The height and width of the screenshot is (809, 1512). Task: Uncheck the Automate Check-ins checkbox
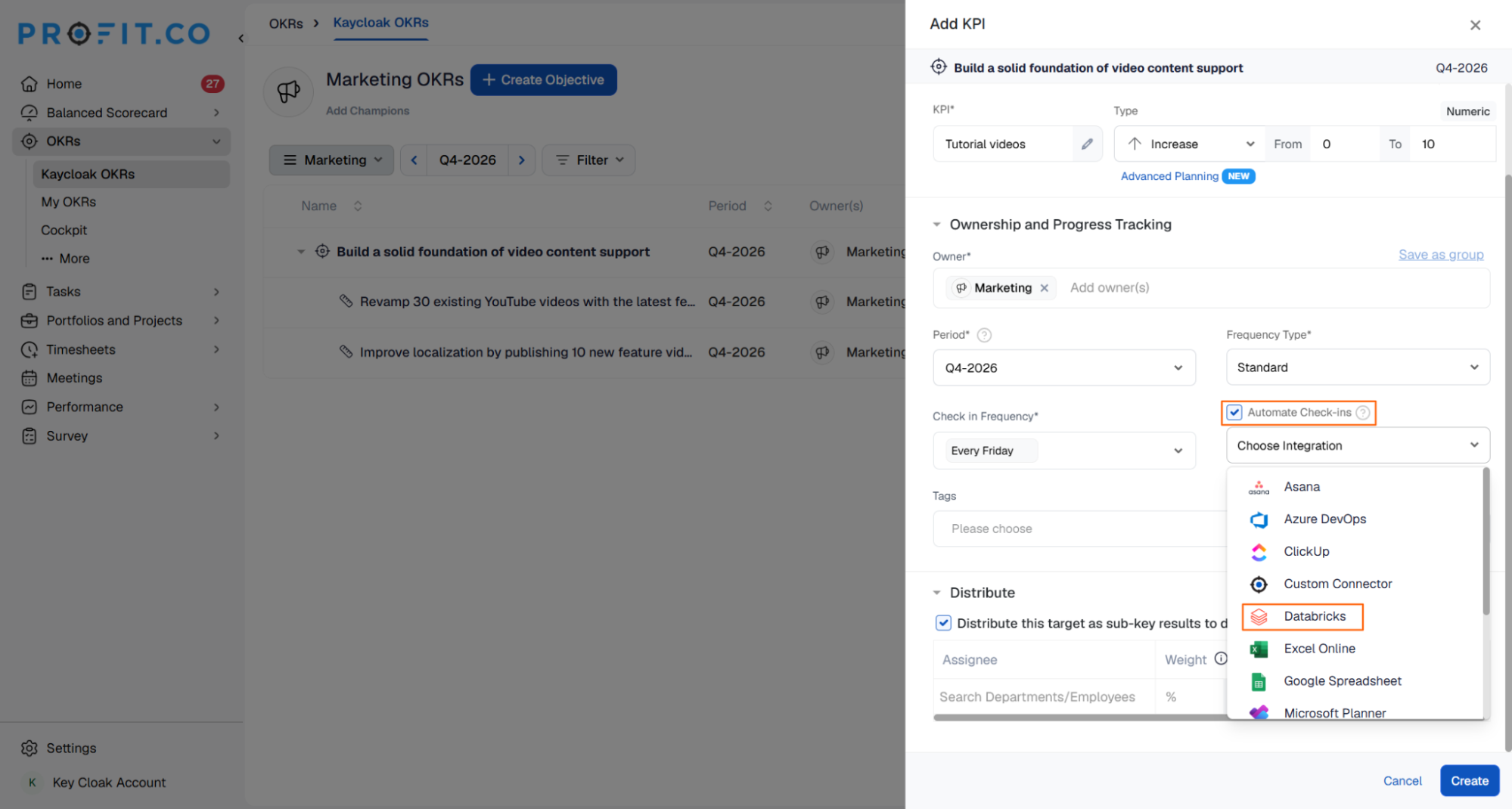pyautogui.click(x=1234, y=413)
